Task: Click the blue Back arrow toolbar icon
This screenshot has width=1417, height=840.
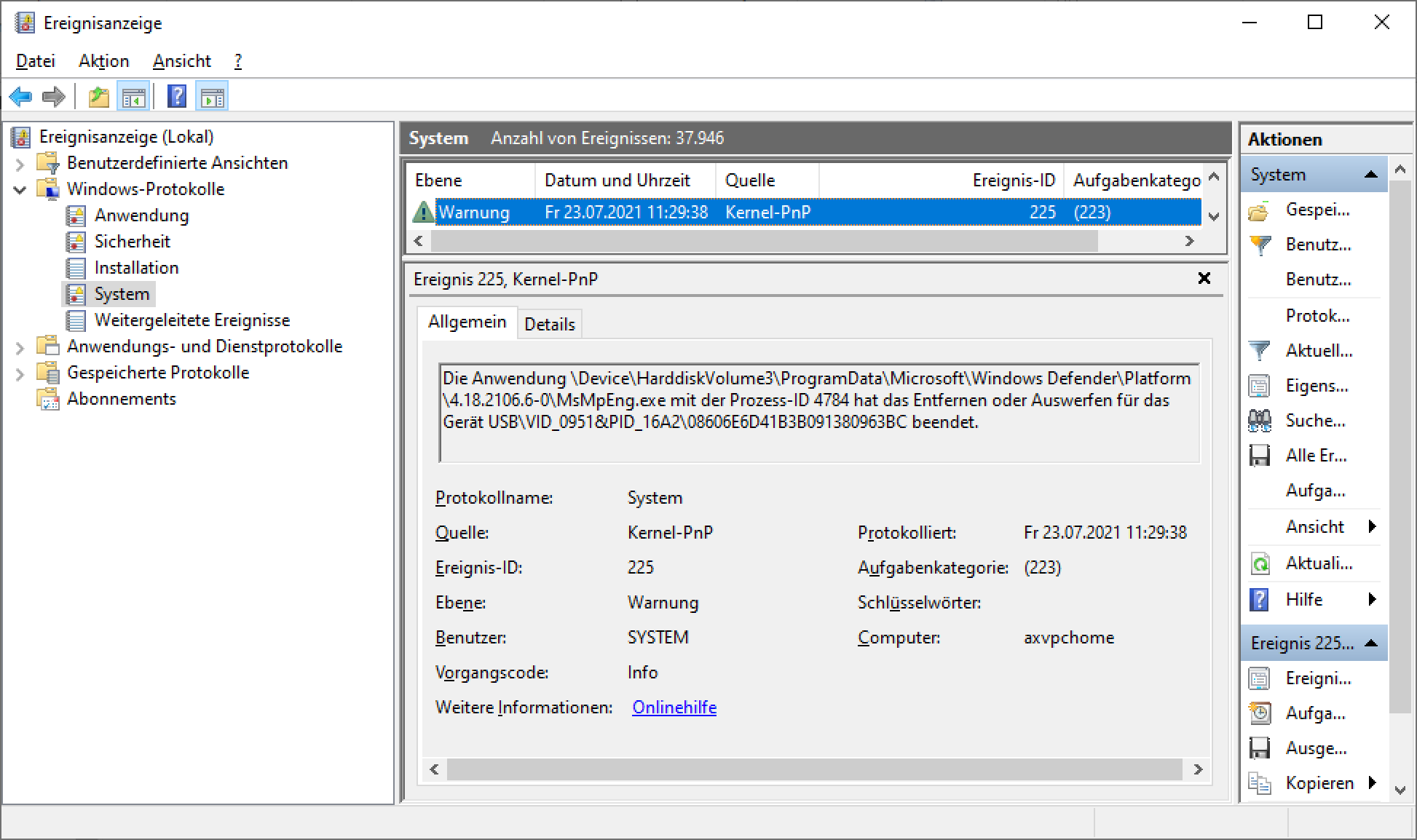Action: click(x=20, y=96)
